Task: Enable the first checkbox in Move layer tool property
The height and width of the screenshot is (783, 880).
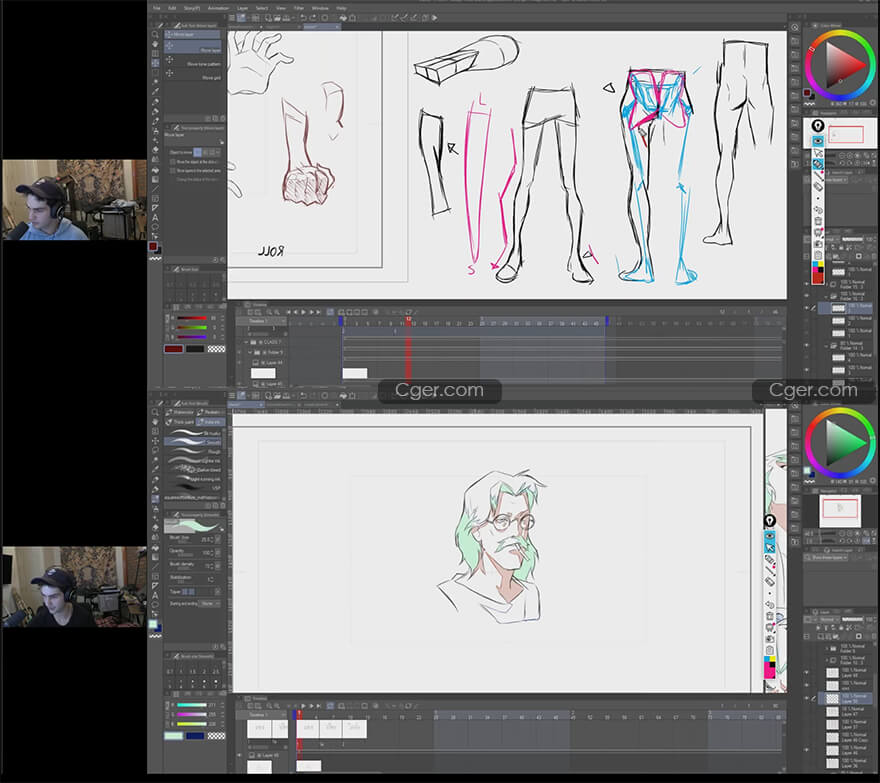Action: tap(171, 161)
